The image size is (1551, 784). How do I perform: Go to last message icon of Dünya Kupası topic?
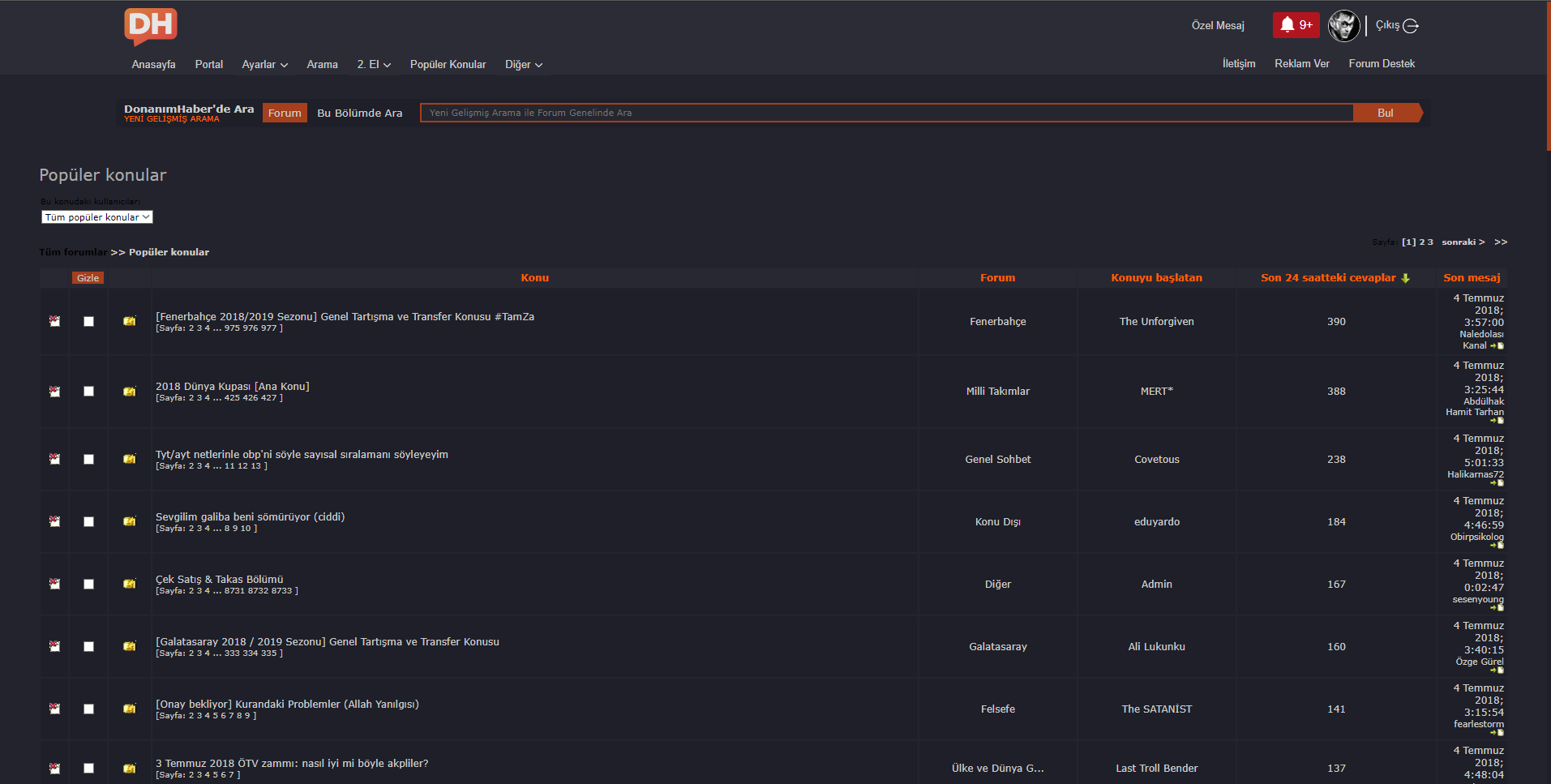1497,421
